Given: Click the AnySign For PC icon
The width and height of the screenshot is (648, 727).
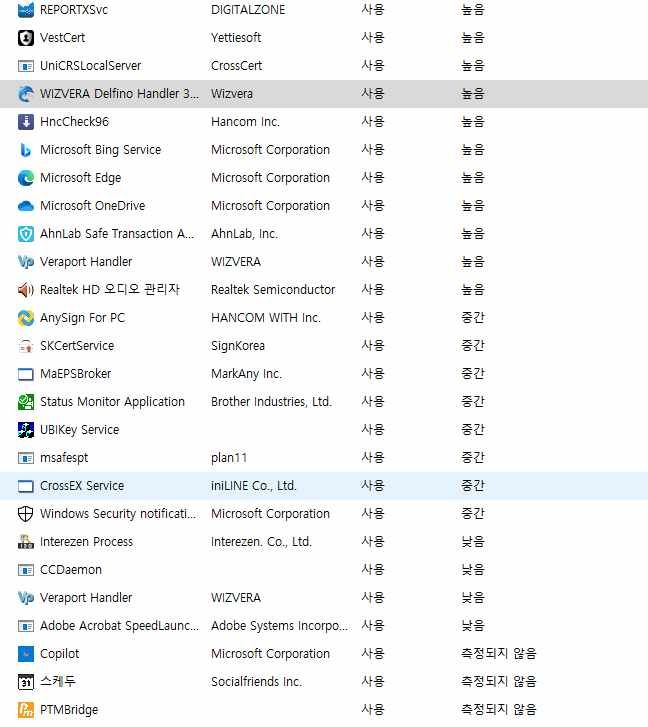Looking at the screenshot, I should click(x=26, y=318).
